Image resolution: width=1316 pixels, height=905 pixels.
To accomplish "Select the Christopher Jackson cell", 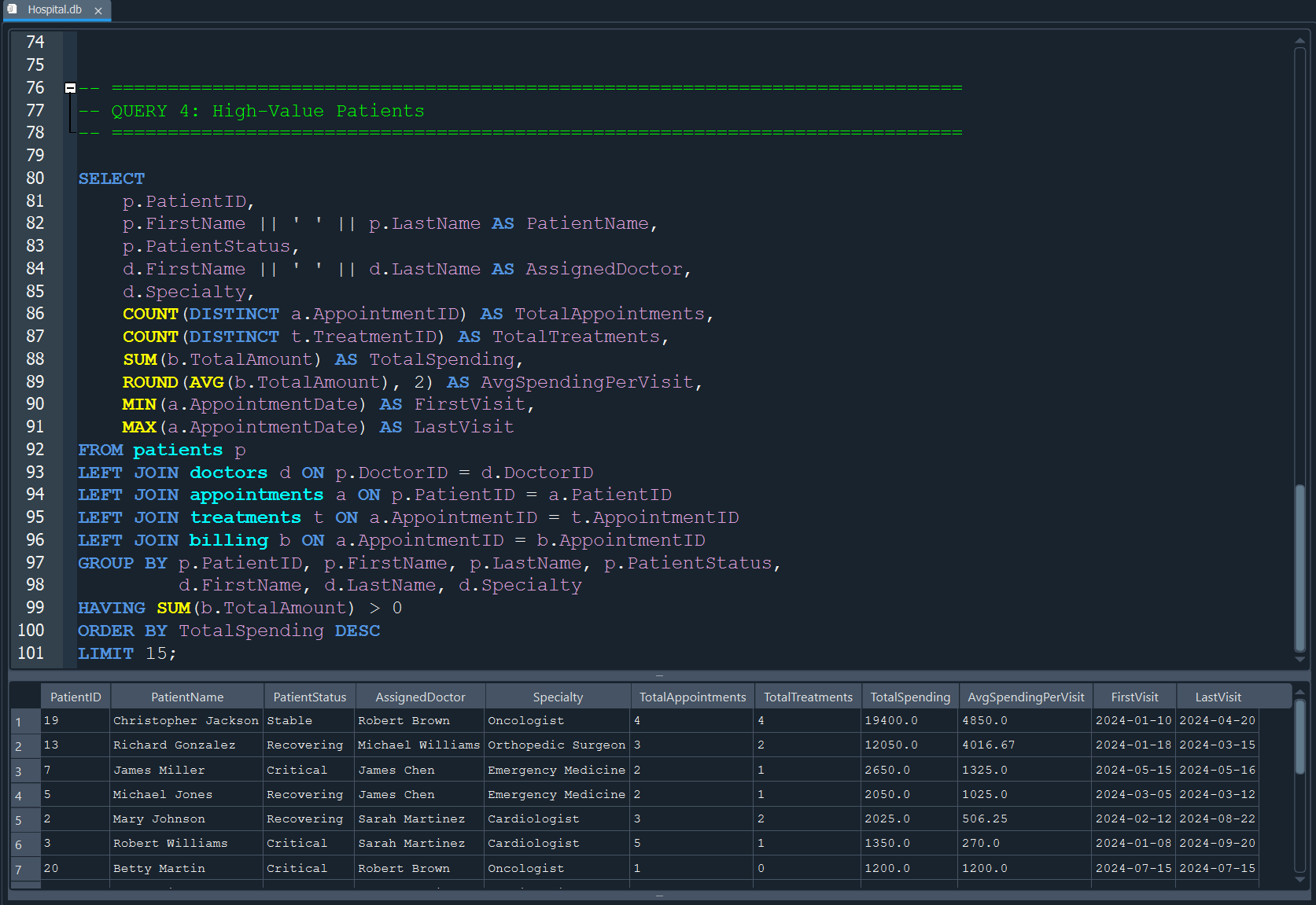I will 186,721.
